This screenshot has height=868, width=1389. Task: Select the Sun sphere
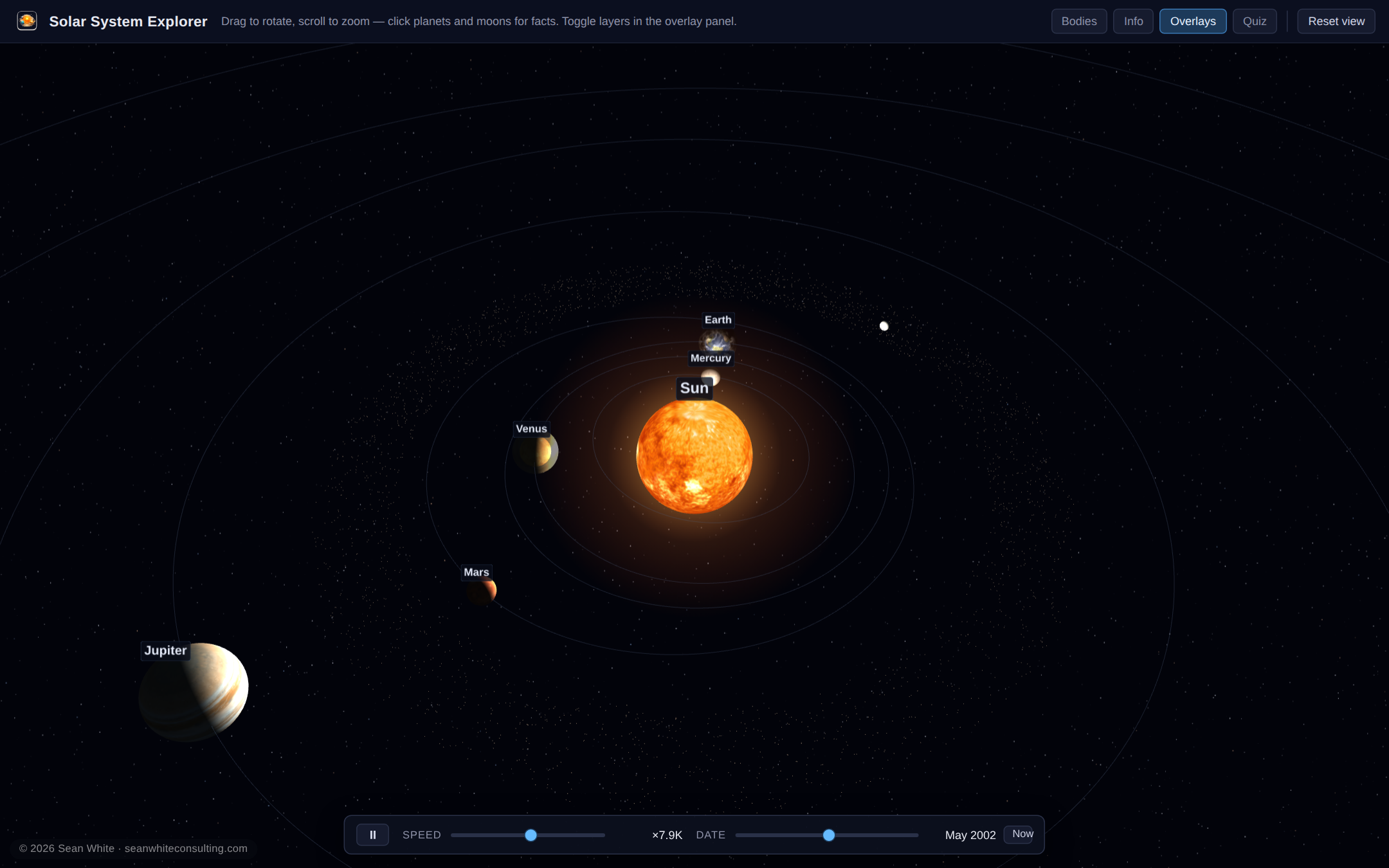click(694, 457)
